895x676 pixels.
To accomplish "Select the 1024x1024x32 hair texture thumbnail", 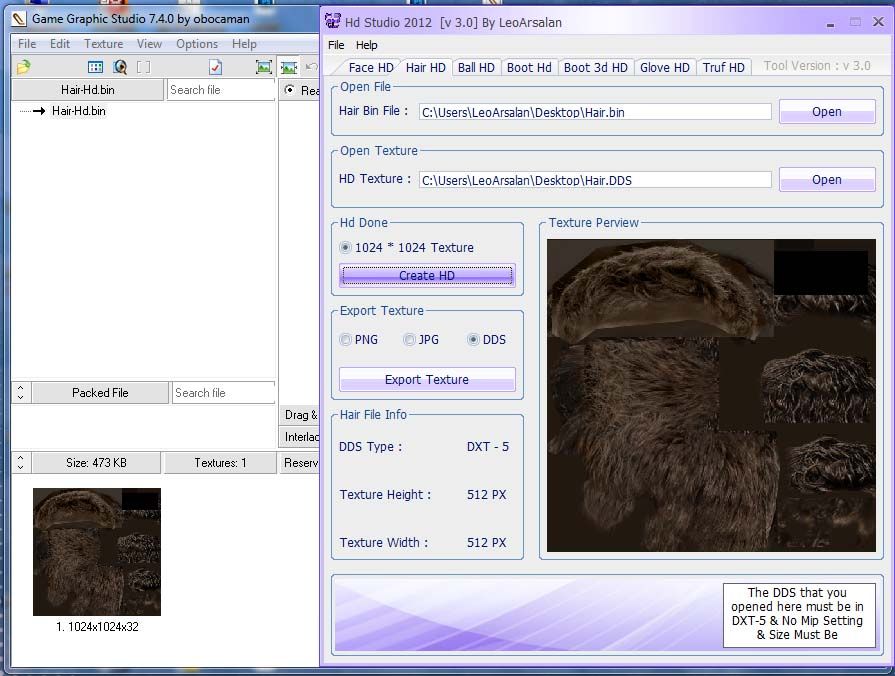I will [x=97, y=552].
